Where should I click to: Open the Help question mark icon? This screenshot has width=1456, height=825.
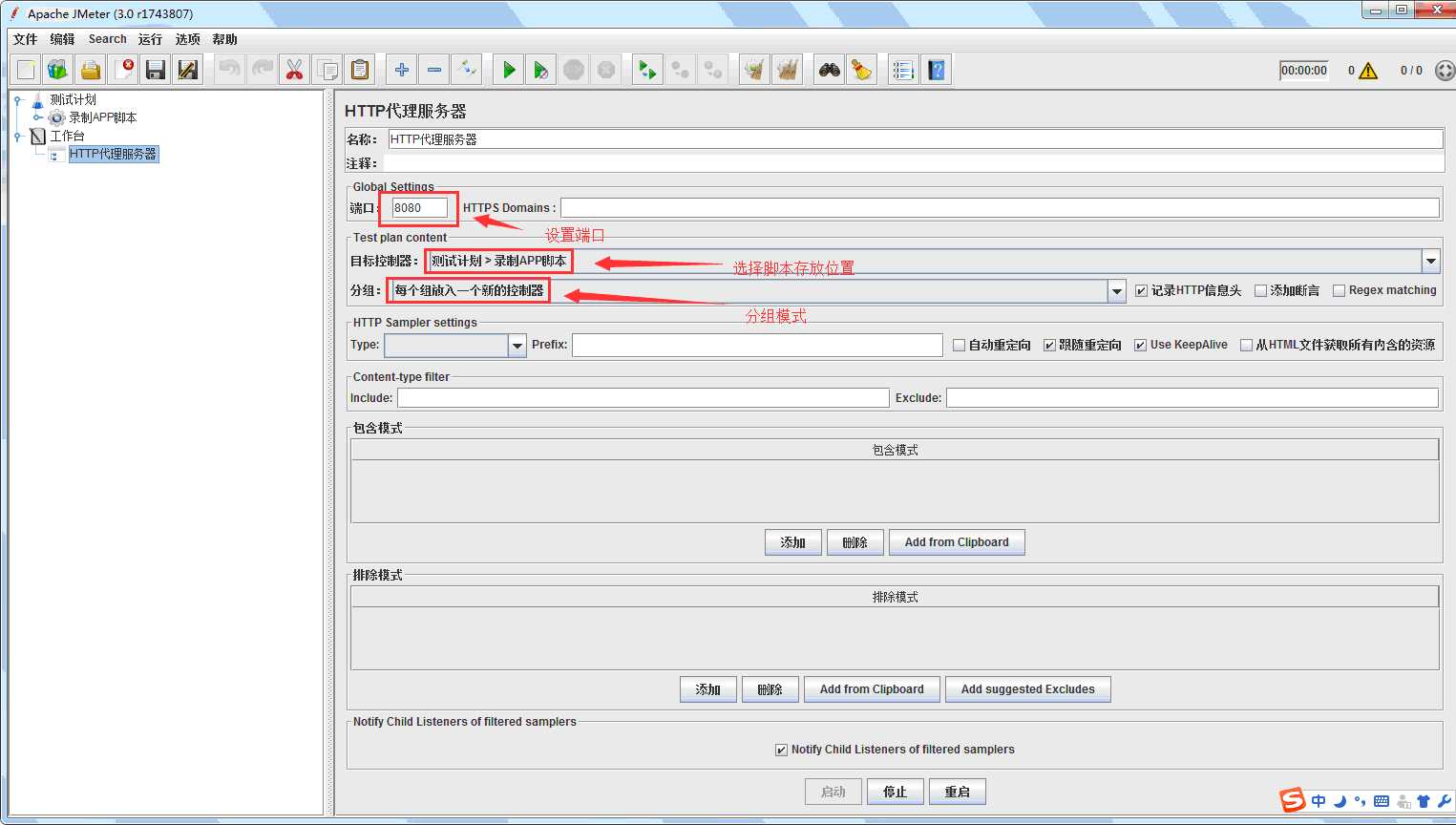point(937,70)
